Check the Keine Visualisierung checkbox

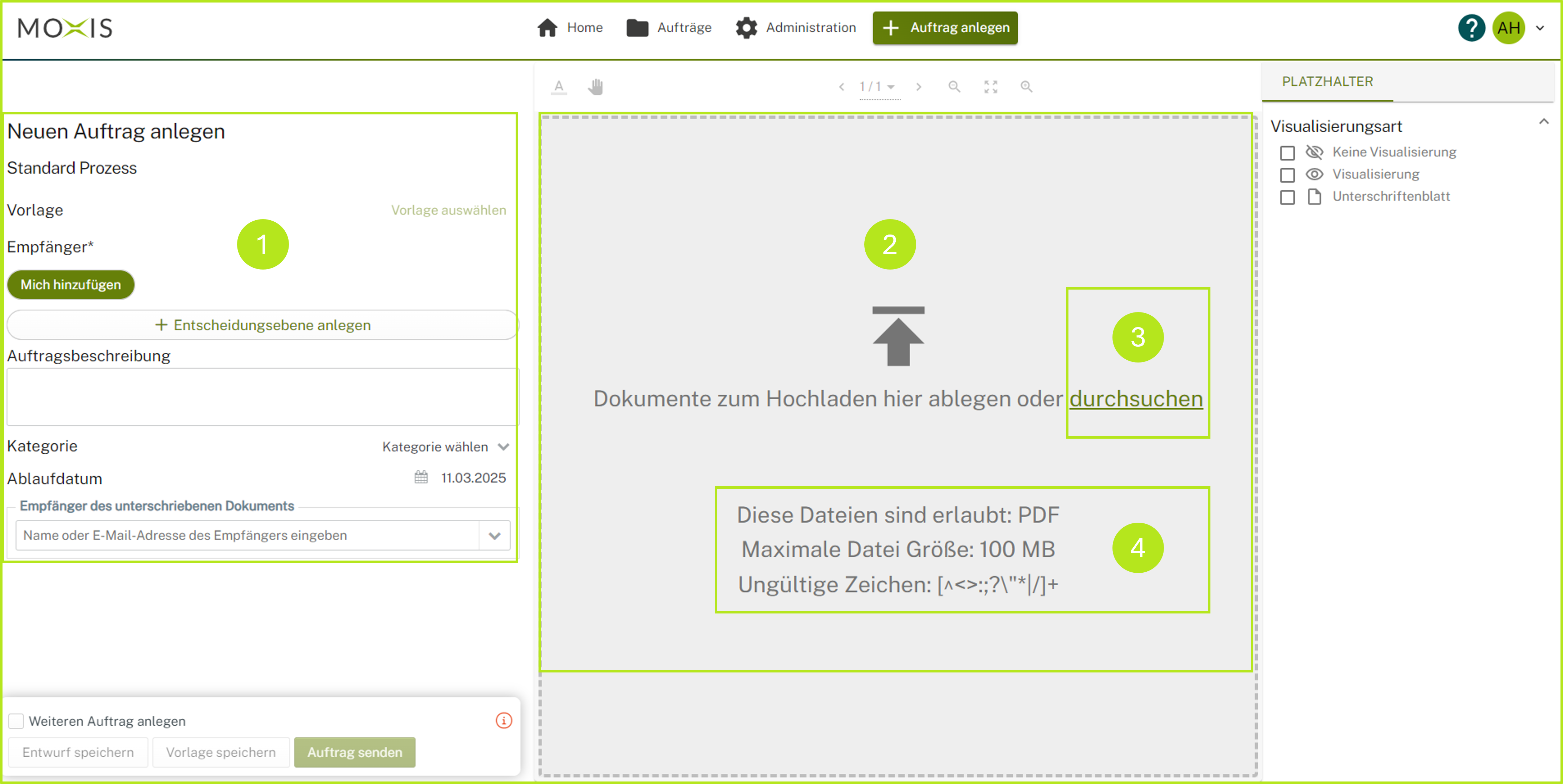(1287, 153)
